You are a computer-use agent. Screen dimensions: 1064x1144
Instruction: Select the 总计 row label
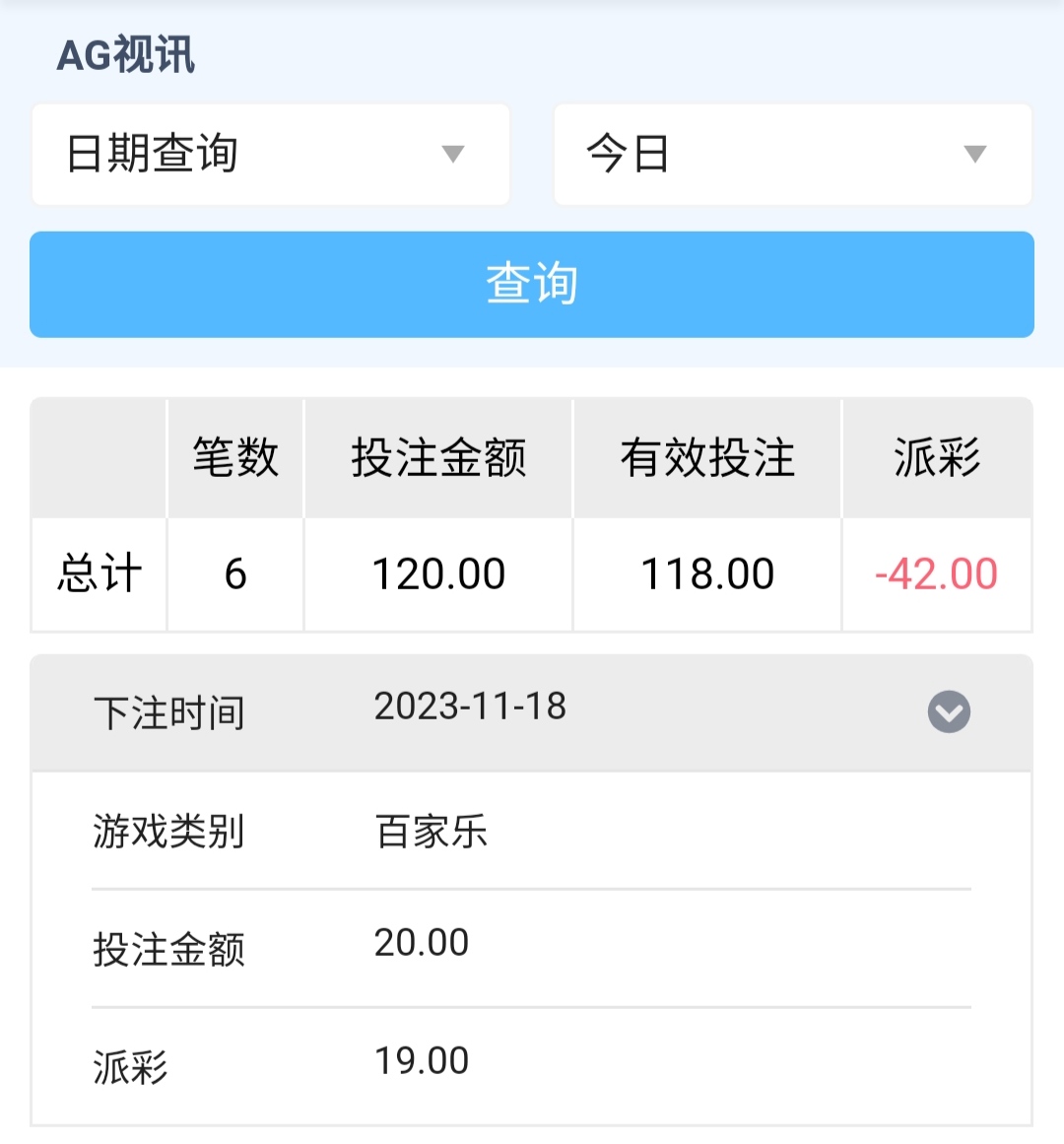pos(100,573)
